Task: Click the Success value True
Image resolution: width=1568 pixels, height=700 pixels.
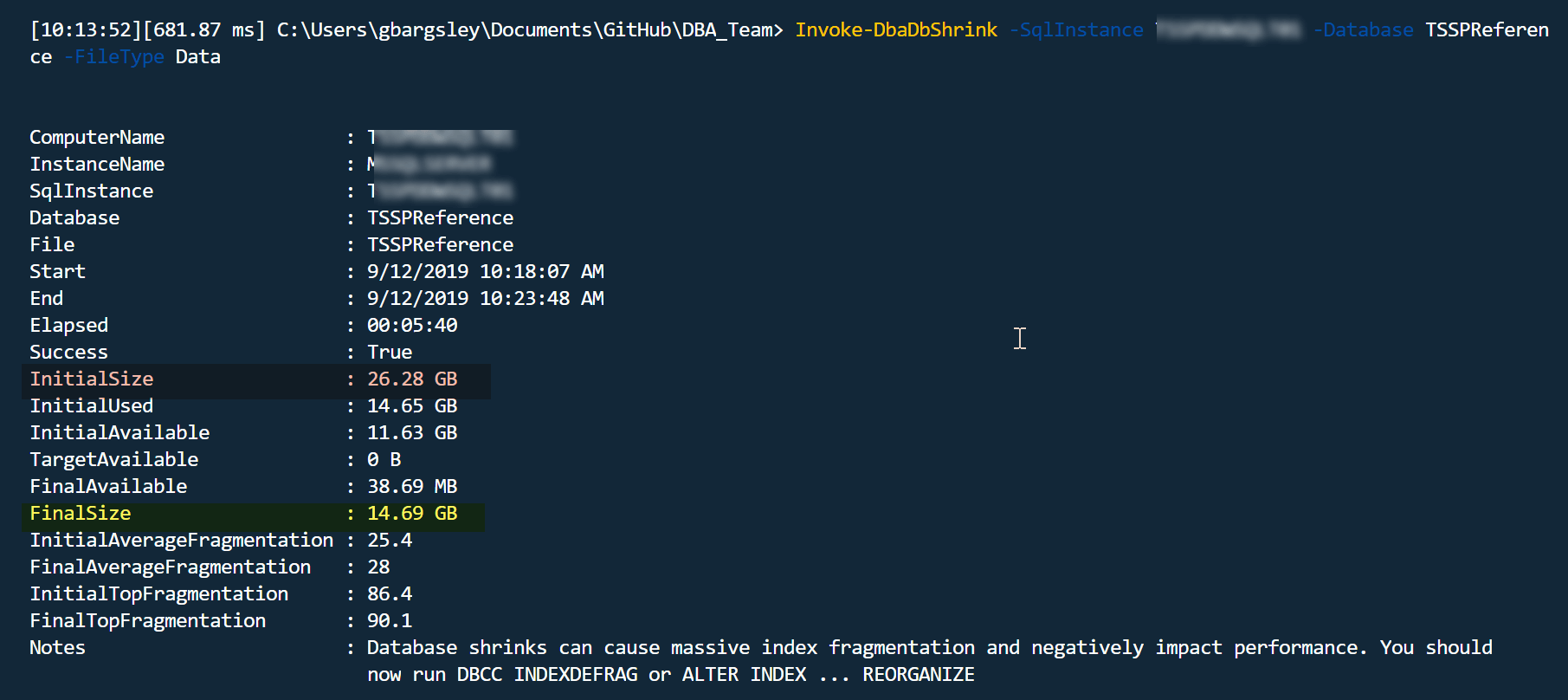Action: [x=390, y=352]
